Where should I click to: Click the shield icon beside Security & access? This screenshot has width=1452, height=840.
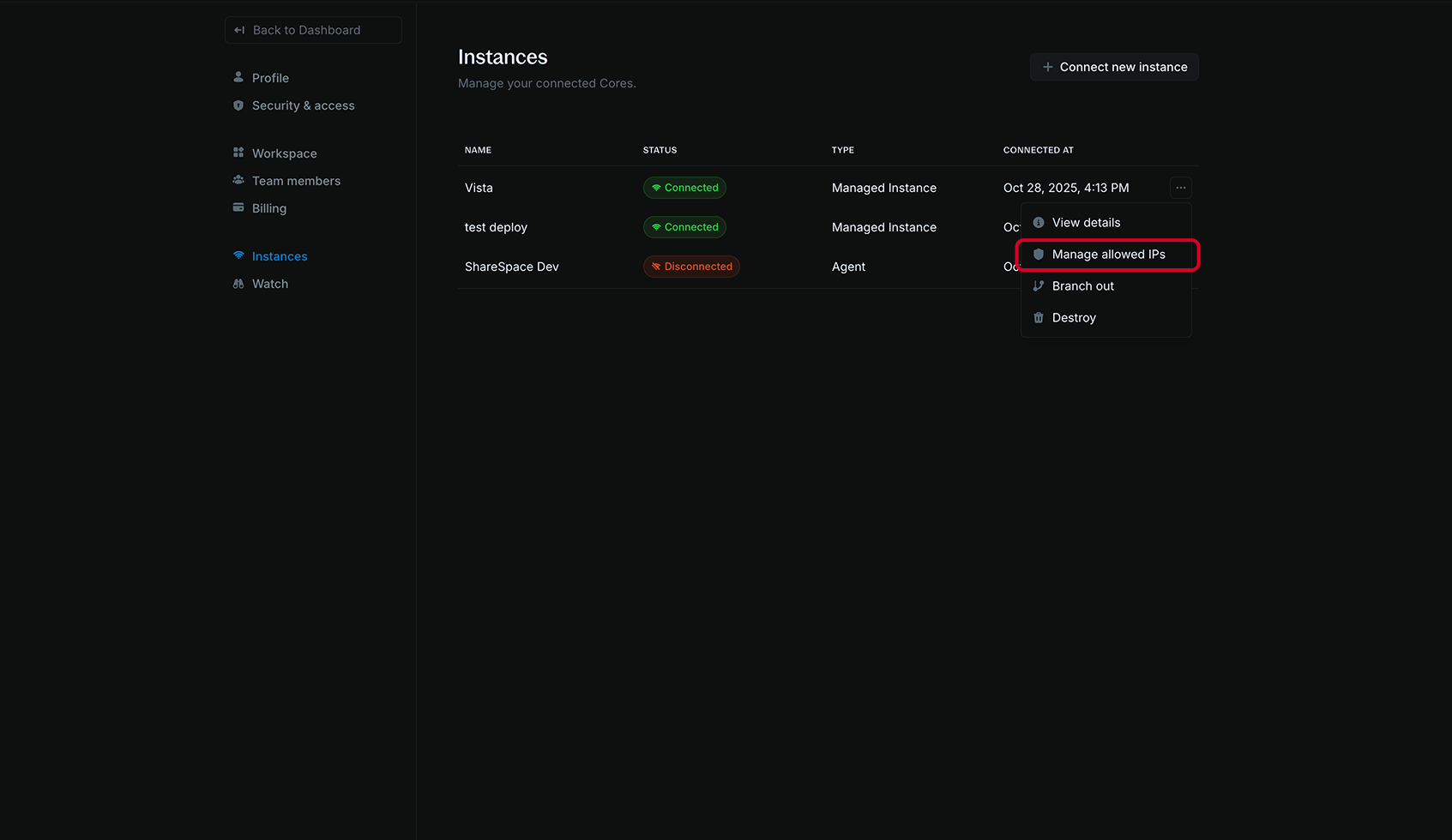pos(238,105)
